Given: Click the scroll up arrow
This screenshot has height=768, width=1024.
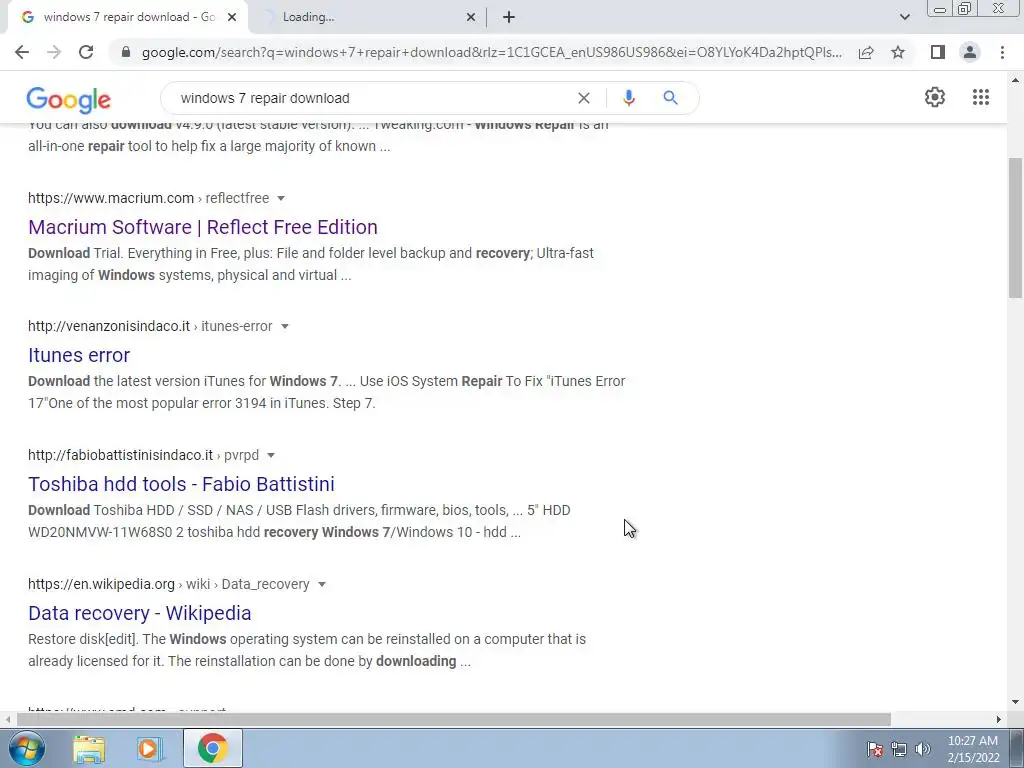Looking at the screenshot, I should tap(1016, 80).
